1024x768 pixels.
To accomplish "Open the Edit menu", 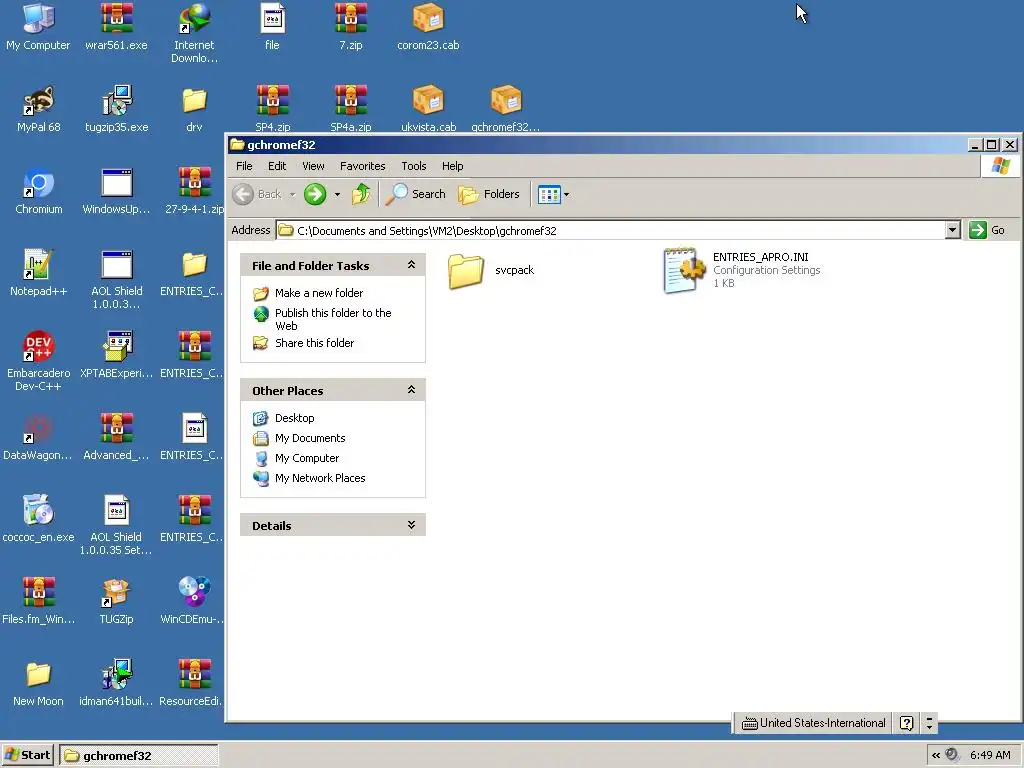I will coord(277,166).
